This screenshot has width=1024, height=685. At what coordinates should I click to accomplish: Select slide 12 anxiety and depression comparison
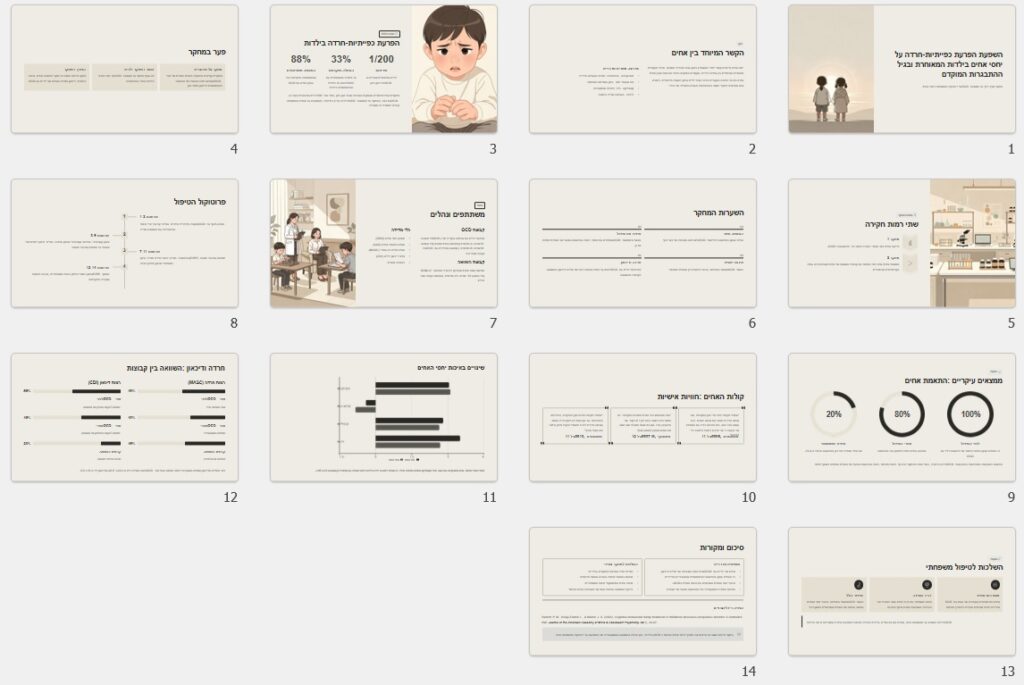(125, 417)
